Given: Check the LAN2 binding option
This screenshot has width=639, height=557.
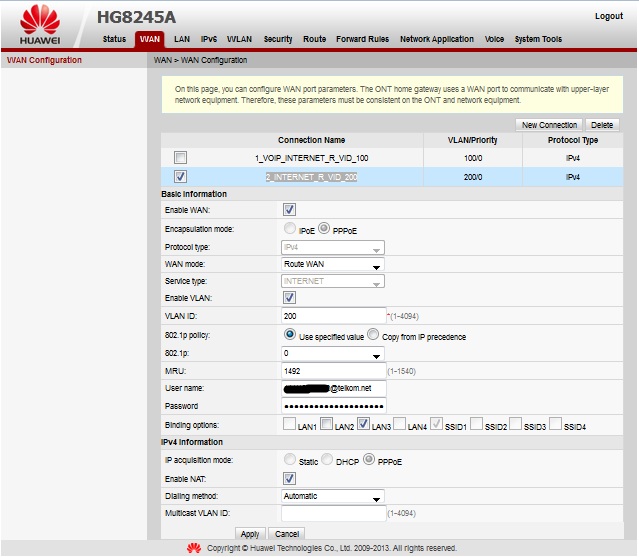Looking at the screenshot, I should 326,424.
